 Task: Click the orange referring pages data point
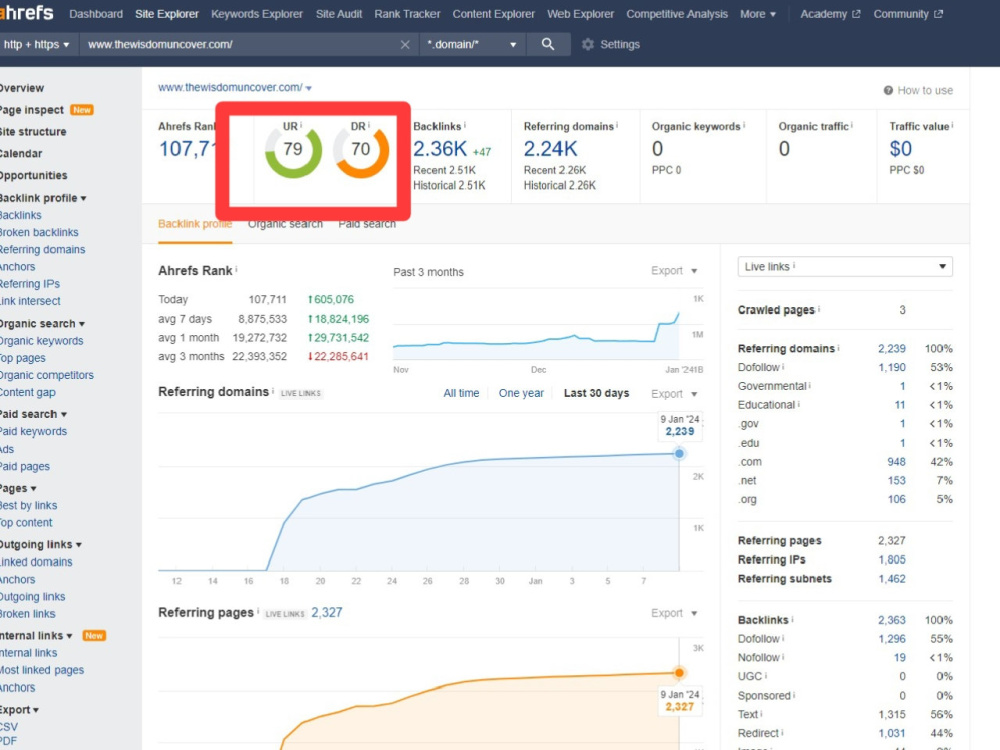point(679,673)
